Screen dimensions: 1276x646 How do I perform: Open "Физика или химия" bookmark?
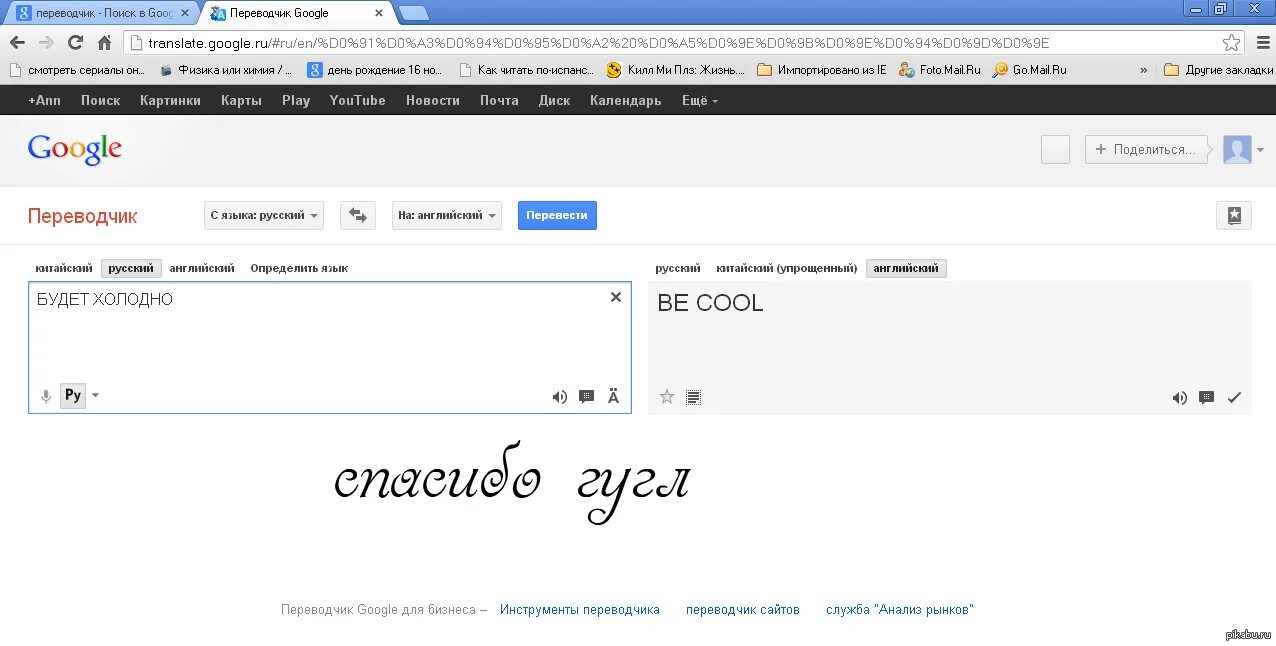(x=226, y=70)
